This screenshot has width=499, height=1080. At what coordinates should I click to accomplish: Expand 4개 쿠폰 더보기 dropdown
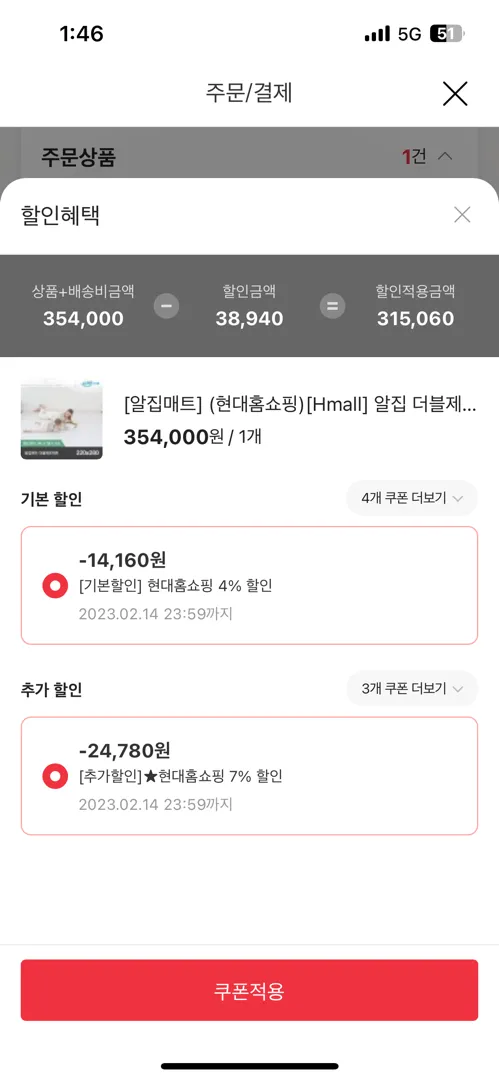pyautogui.click(x=411, y=498)
